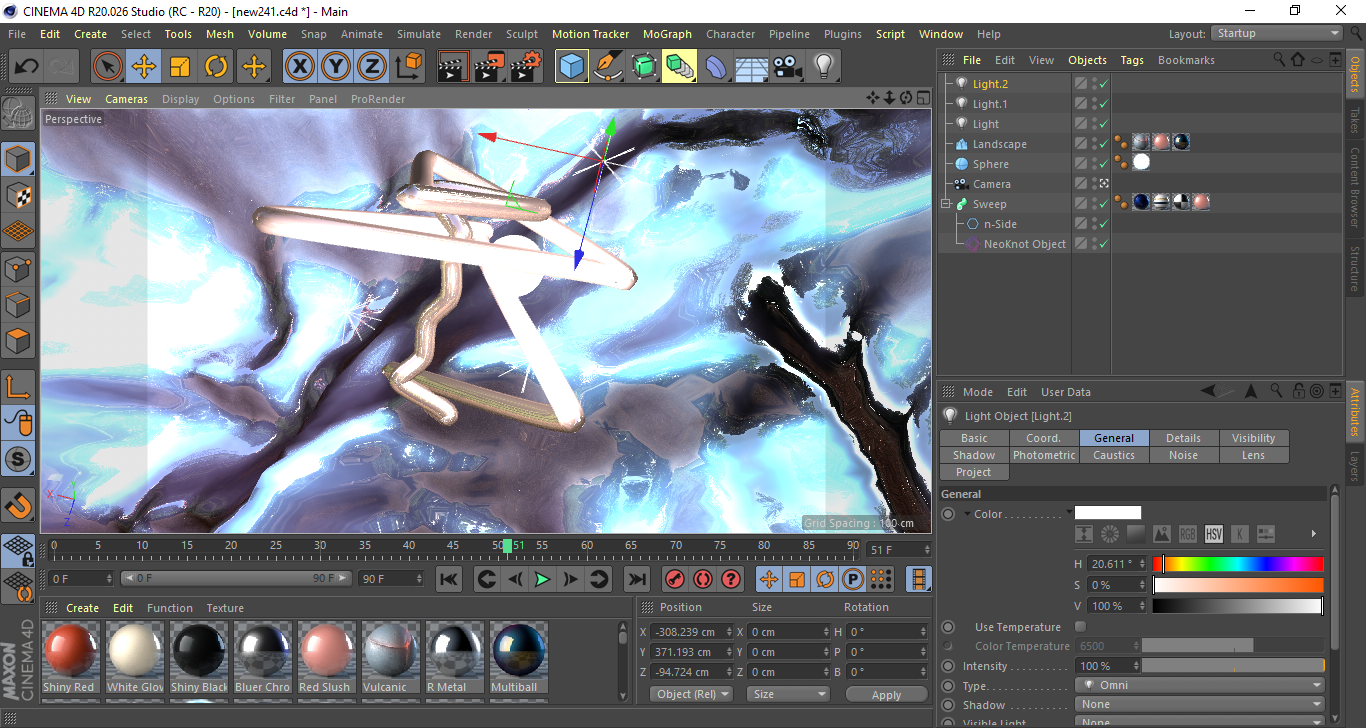Screen dimensions: 1366x728
Task: Click the Intensity slider bar
Action: click(1233, 666)
